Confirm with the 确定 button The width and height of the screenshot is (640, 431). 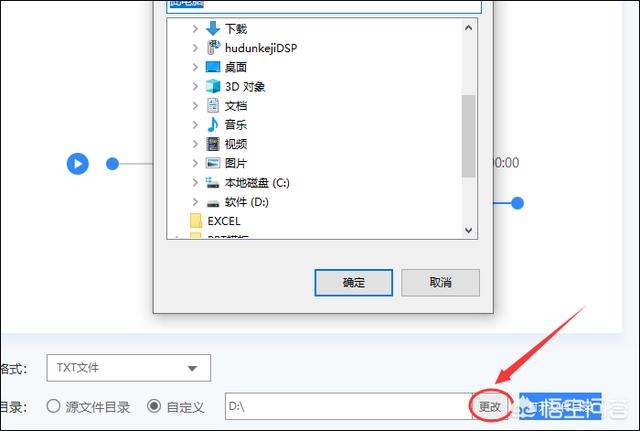click(x=353, y=282)
